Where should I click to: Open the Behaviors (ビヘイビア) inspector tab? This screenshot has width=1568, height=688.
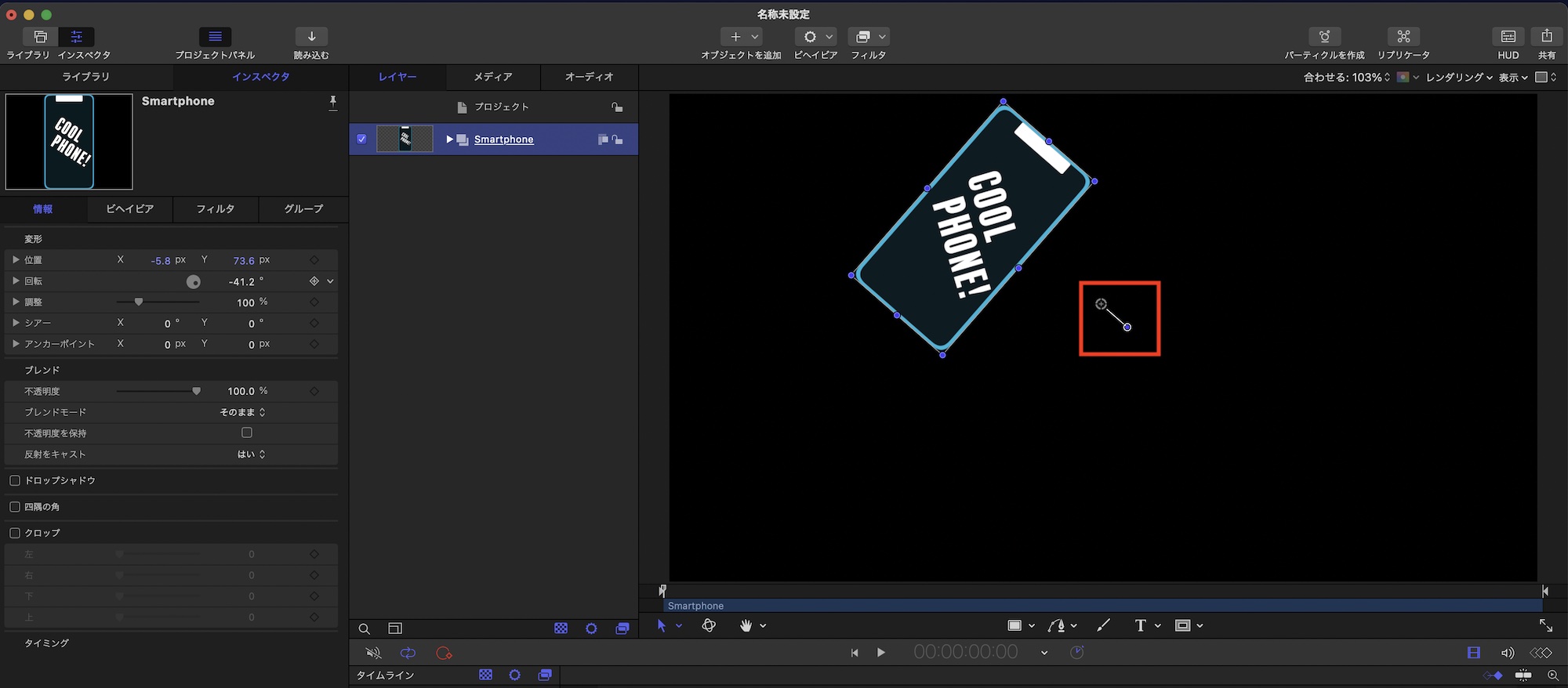click(129, 209)
